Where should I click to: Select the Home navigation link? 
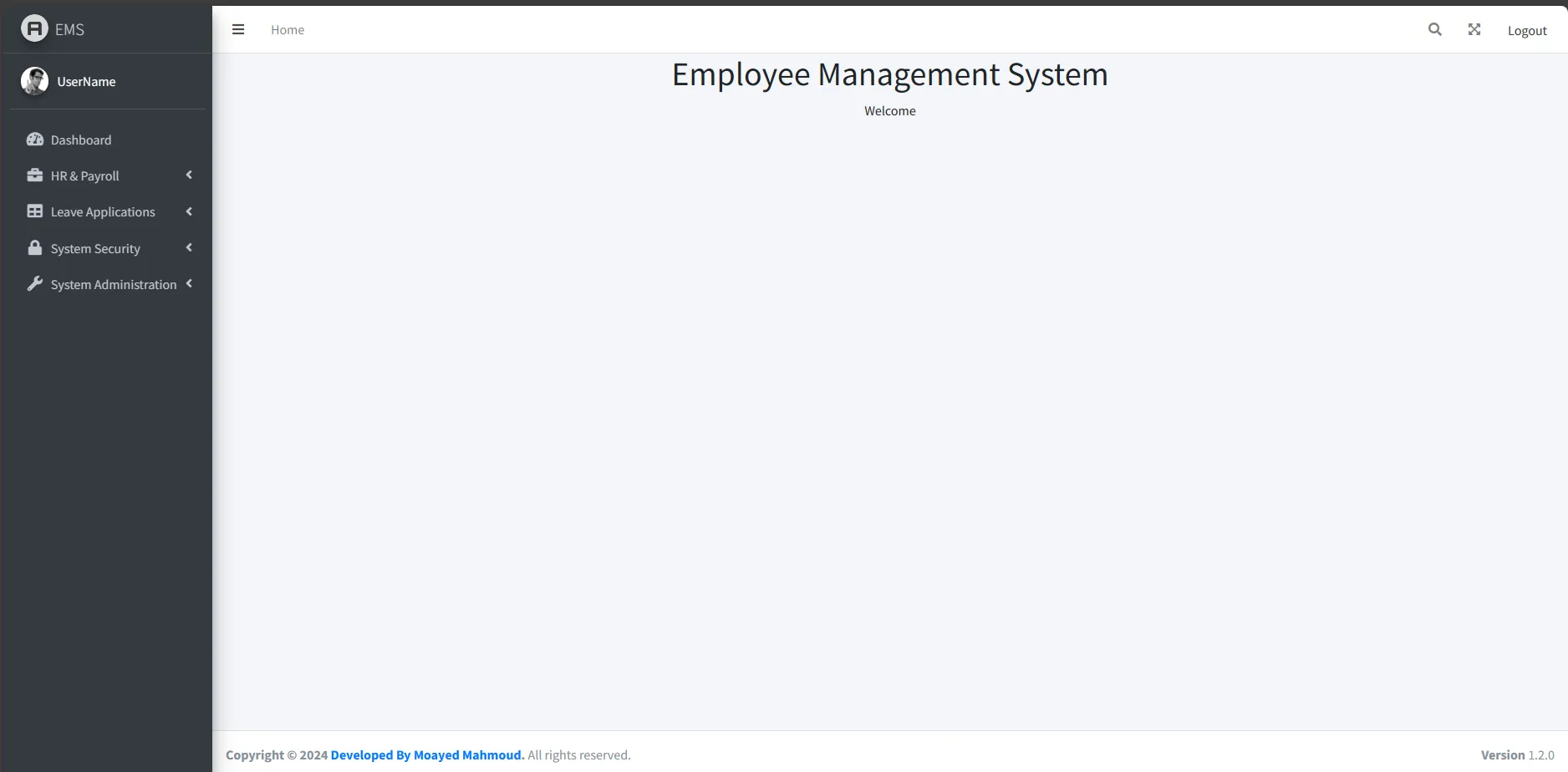pos(288,30)
